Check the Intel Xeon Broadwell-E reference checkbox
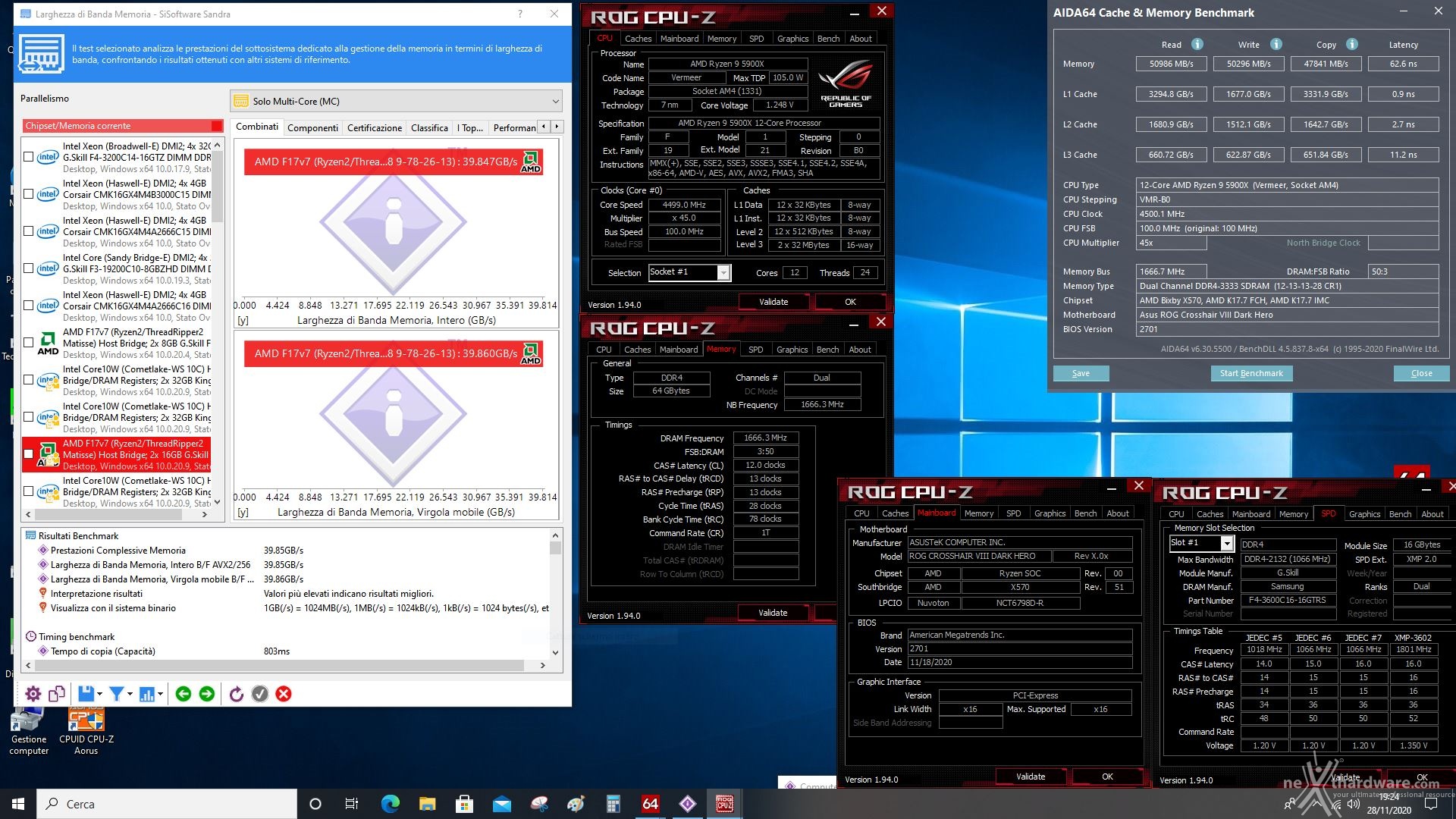Image resolution: width=1456 pixels, height=819 pixels. [x=29, y=157]
